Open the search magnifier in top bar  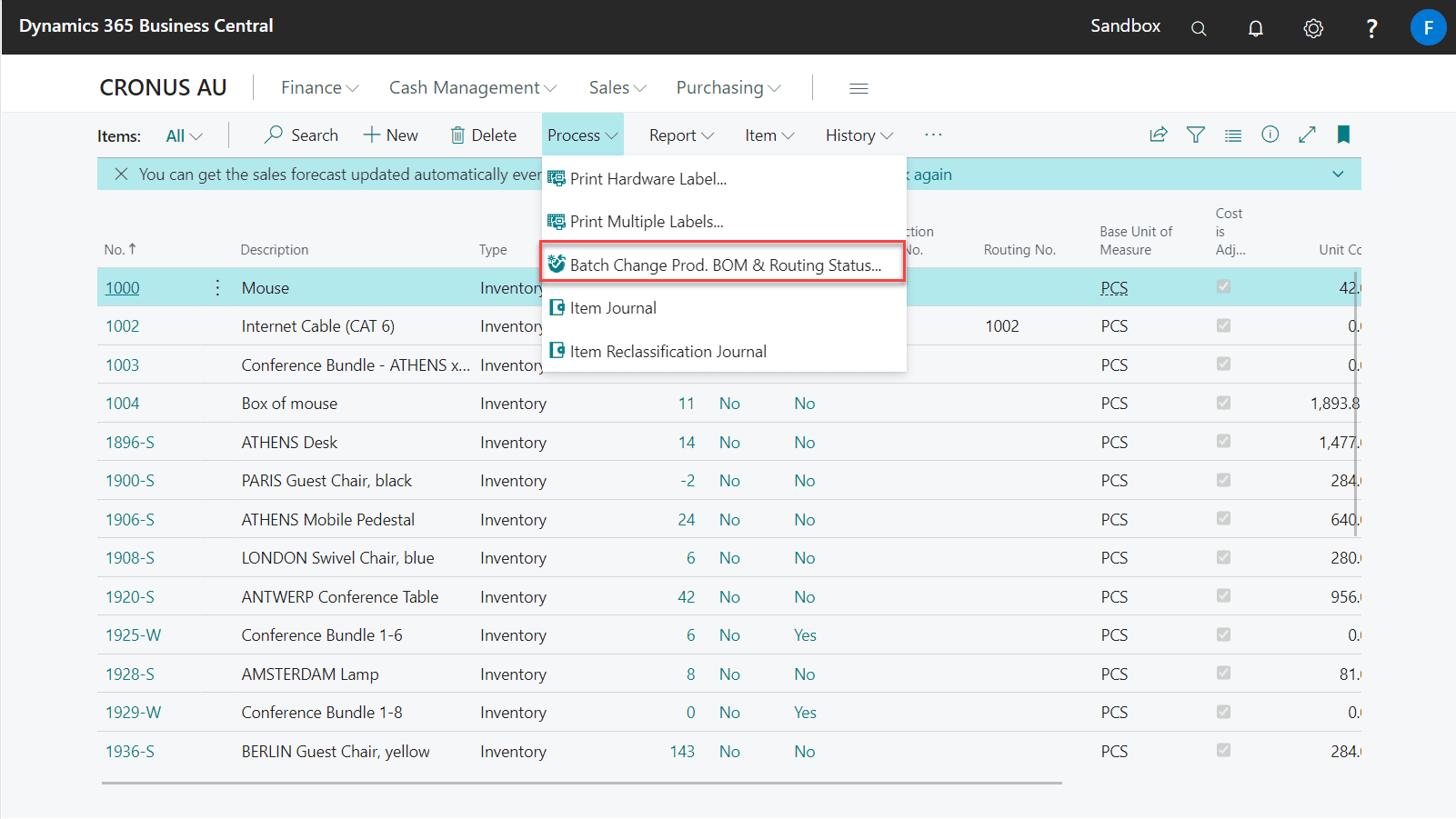click(1199, 28)
